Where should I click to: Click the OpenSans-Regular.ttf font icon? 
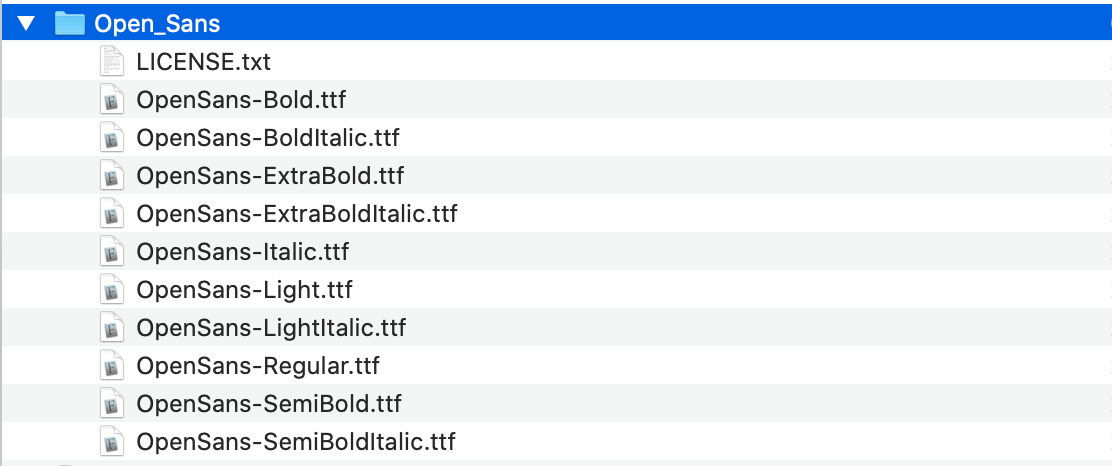pyautogui.click(x=112, y=366)
